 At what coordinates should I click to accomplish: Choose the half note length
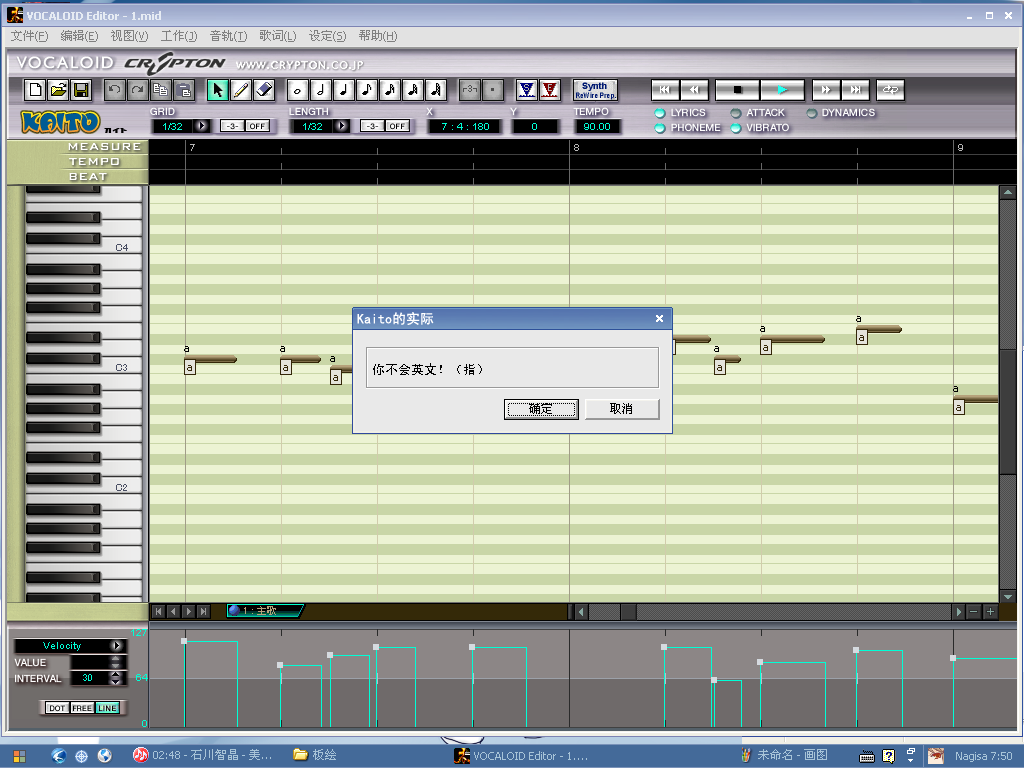pos(321,90)
